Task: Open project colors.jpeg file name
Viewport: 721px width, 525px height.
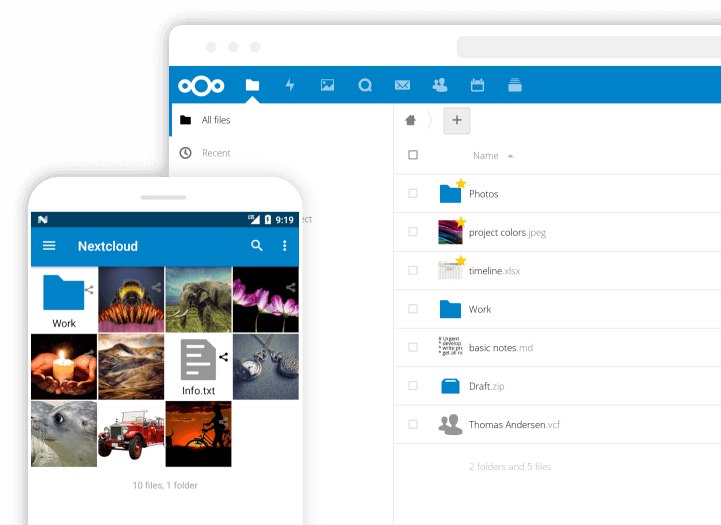Action: point(507,233)
